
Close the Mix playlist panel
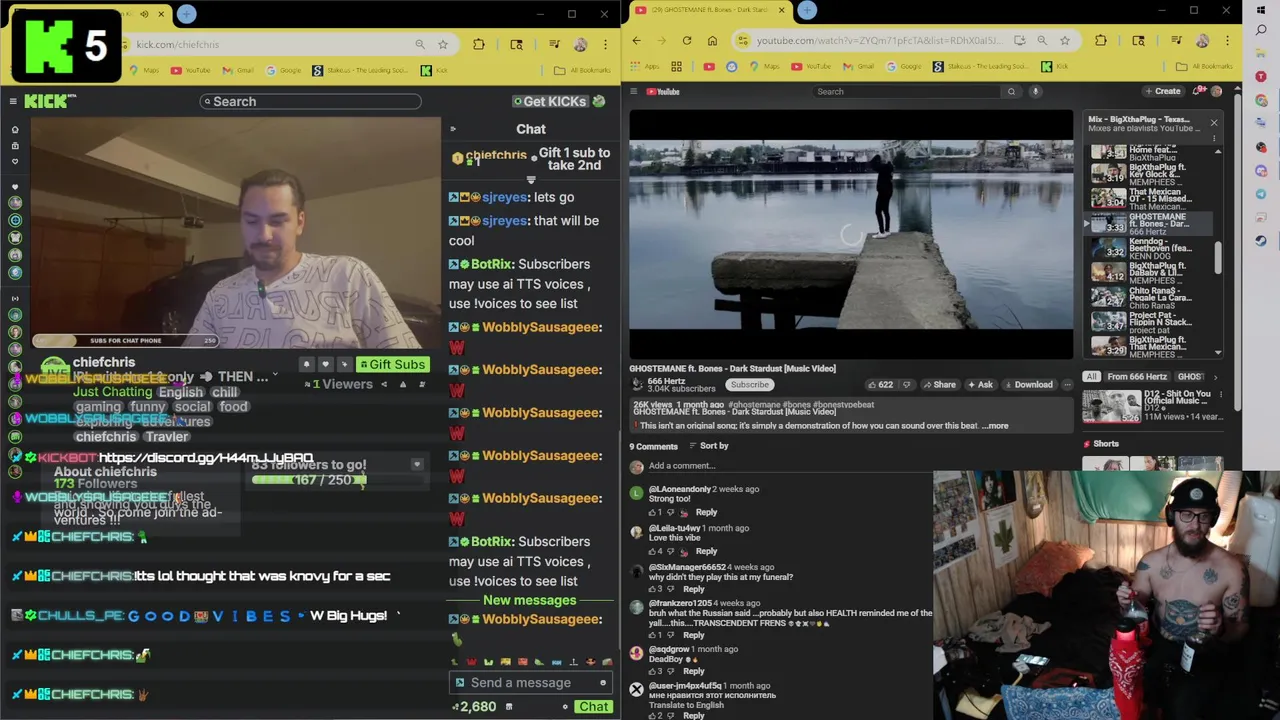click(1214, 123)
